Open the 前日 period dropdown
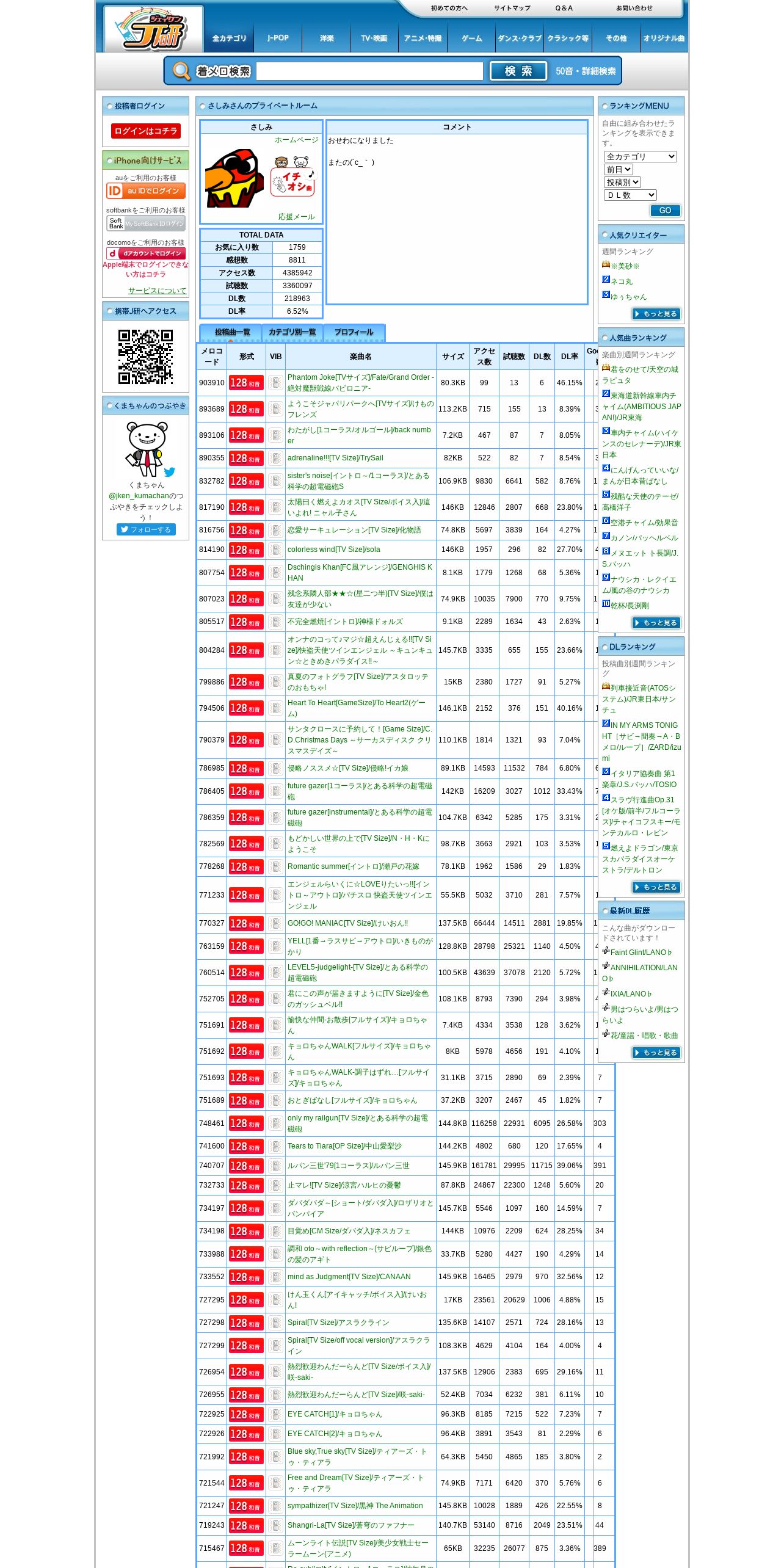 tap(618, 170)
